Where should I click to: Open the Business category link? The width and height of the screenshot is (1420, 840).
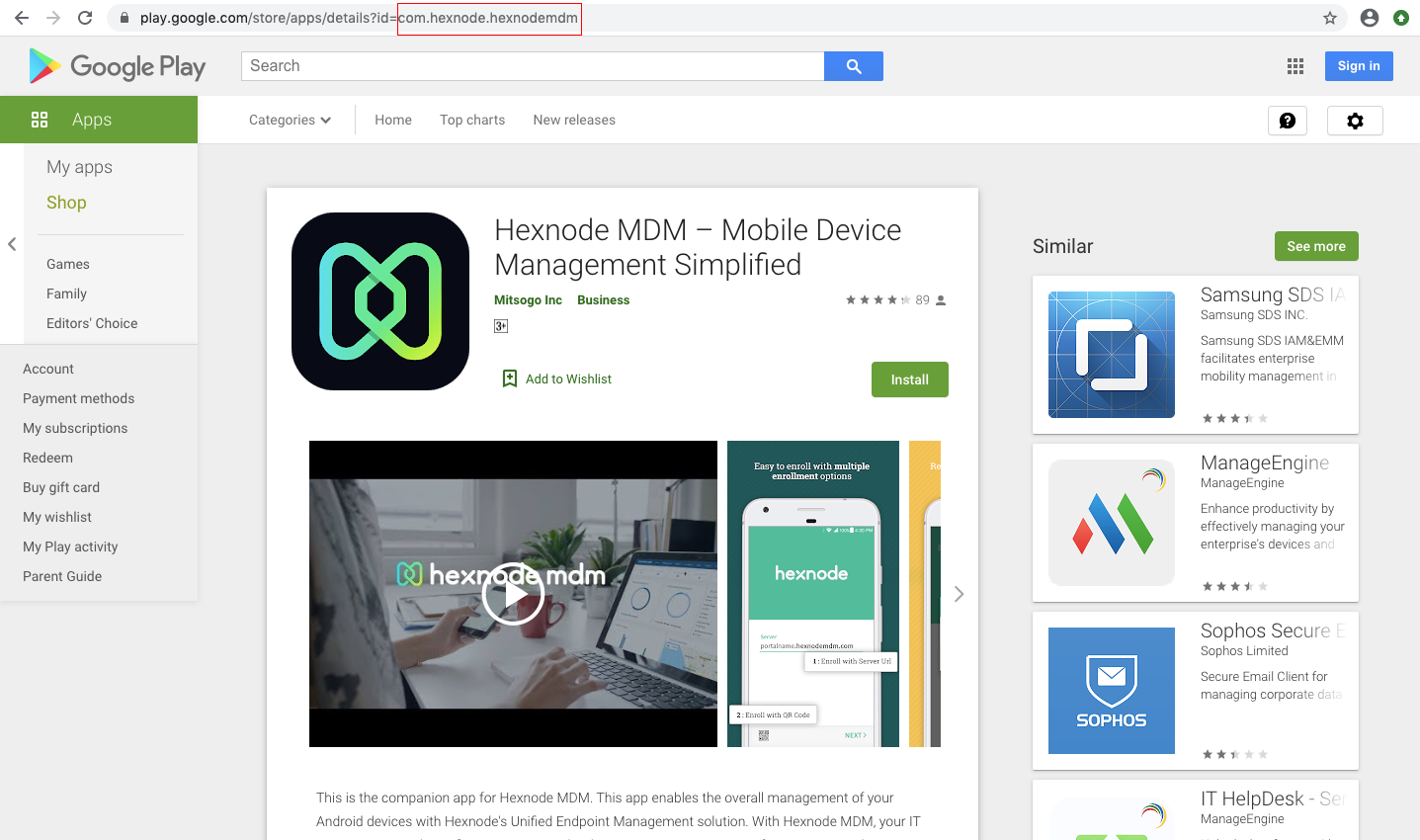pos(604,300)
